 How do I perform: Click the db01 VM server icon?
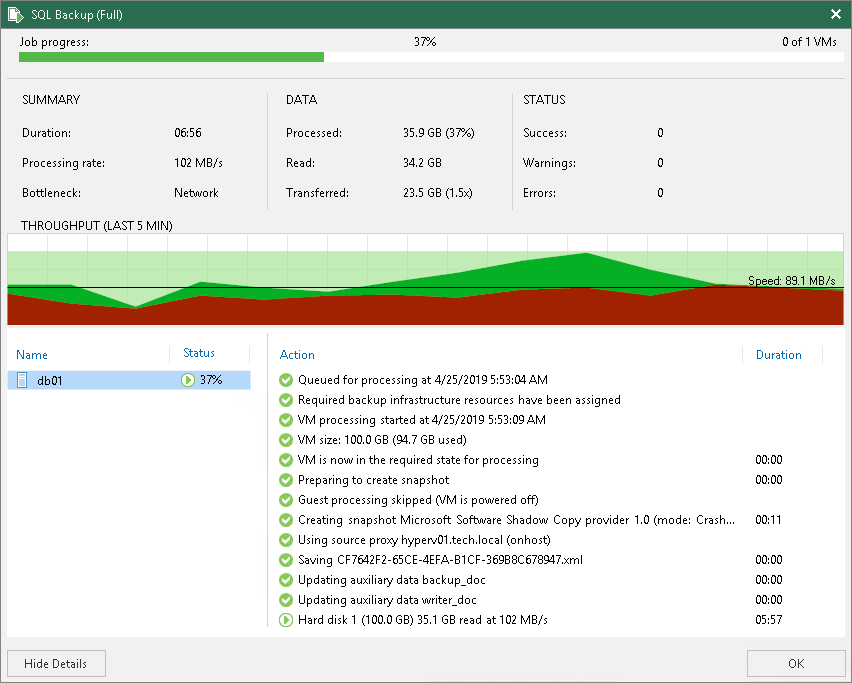[22, 380]
